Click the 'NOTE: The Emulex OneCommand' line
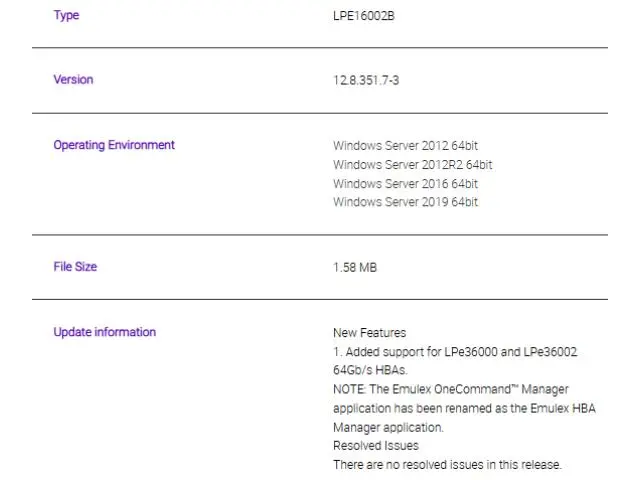This screenshot has height=480, width=640. [452, 390]
